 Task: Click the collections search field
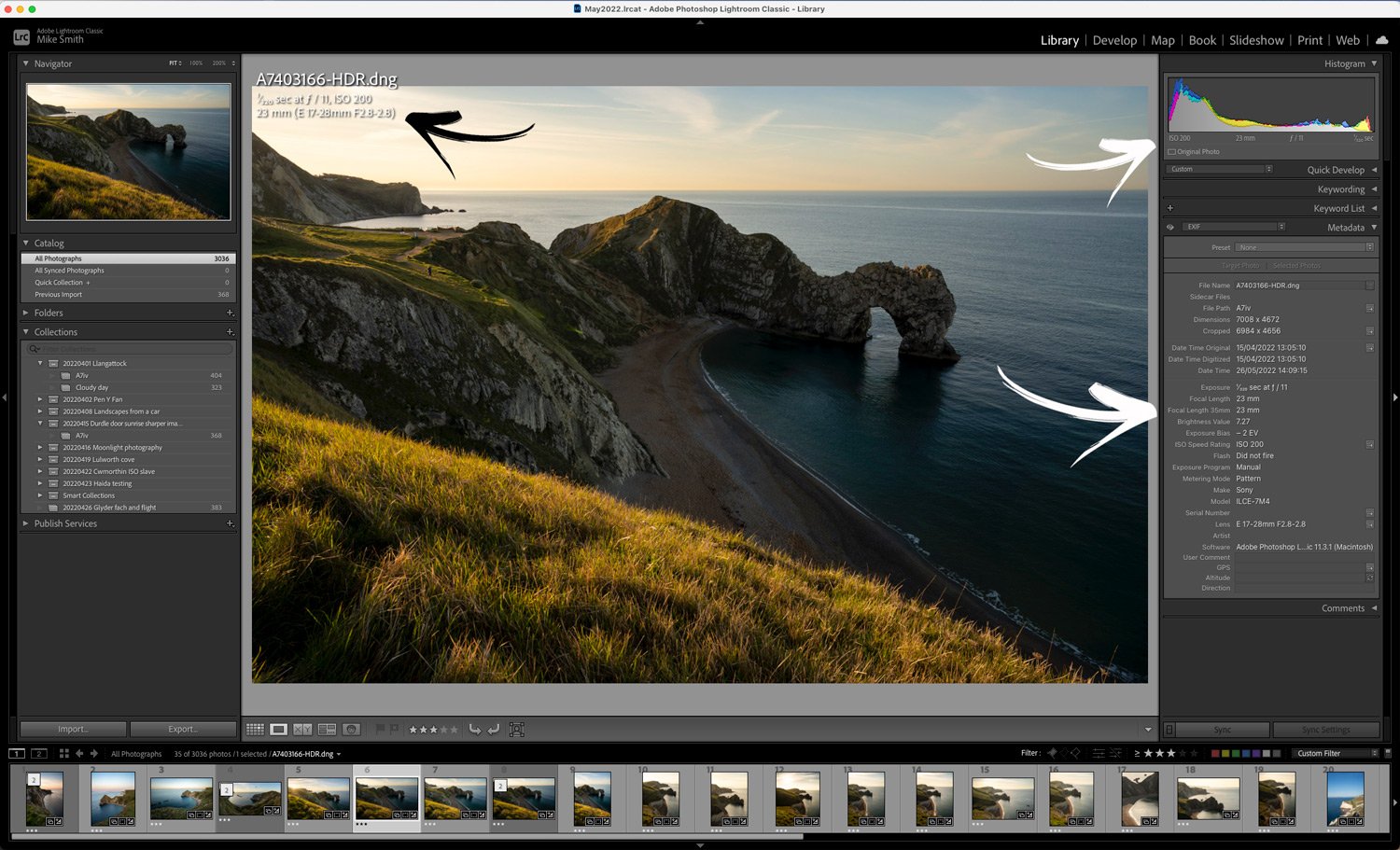[x=130, y=348]
